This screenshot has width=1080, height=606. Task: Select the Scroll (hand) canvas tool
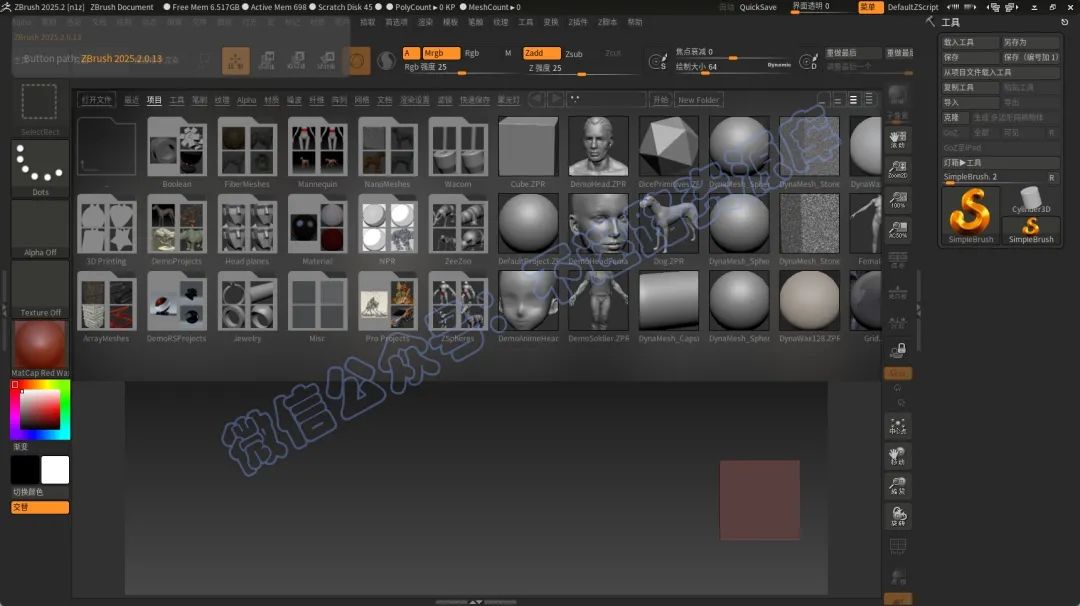(897, 138)
